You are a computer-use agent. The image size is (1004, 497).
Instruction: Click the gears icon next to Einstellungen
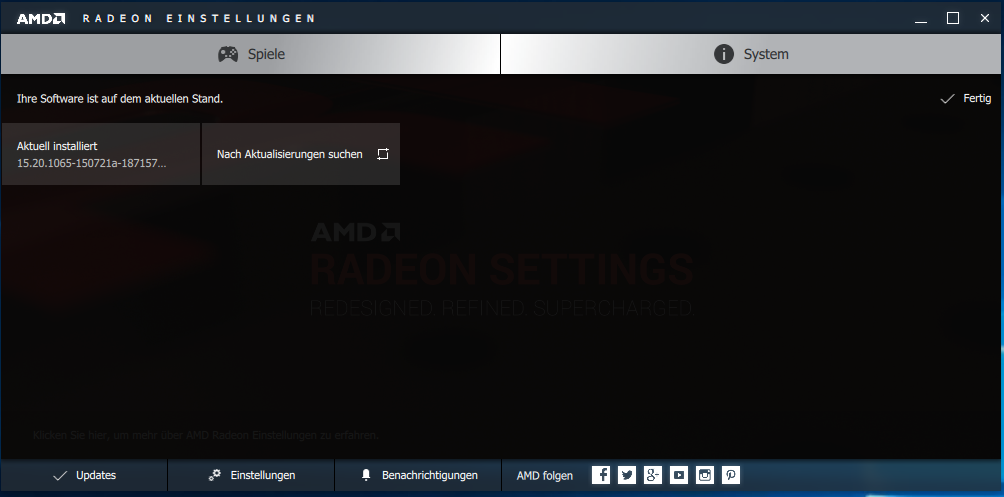(215, 475)
